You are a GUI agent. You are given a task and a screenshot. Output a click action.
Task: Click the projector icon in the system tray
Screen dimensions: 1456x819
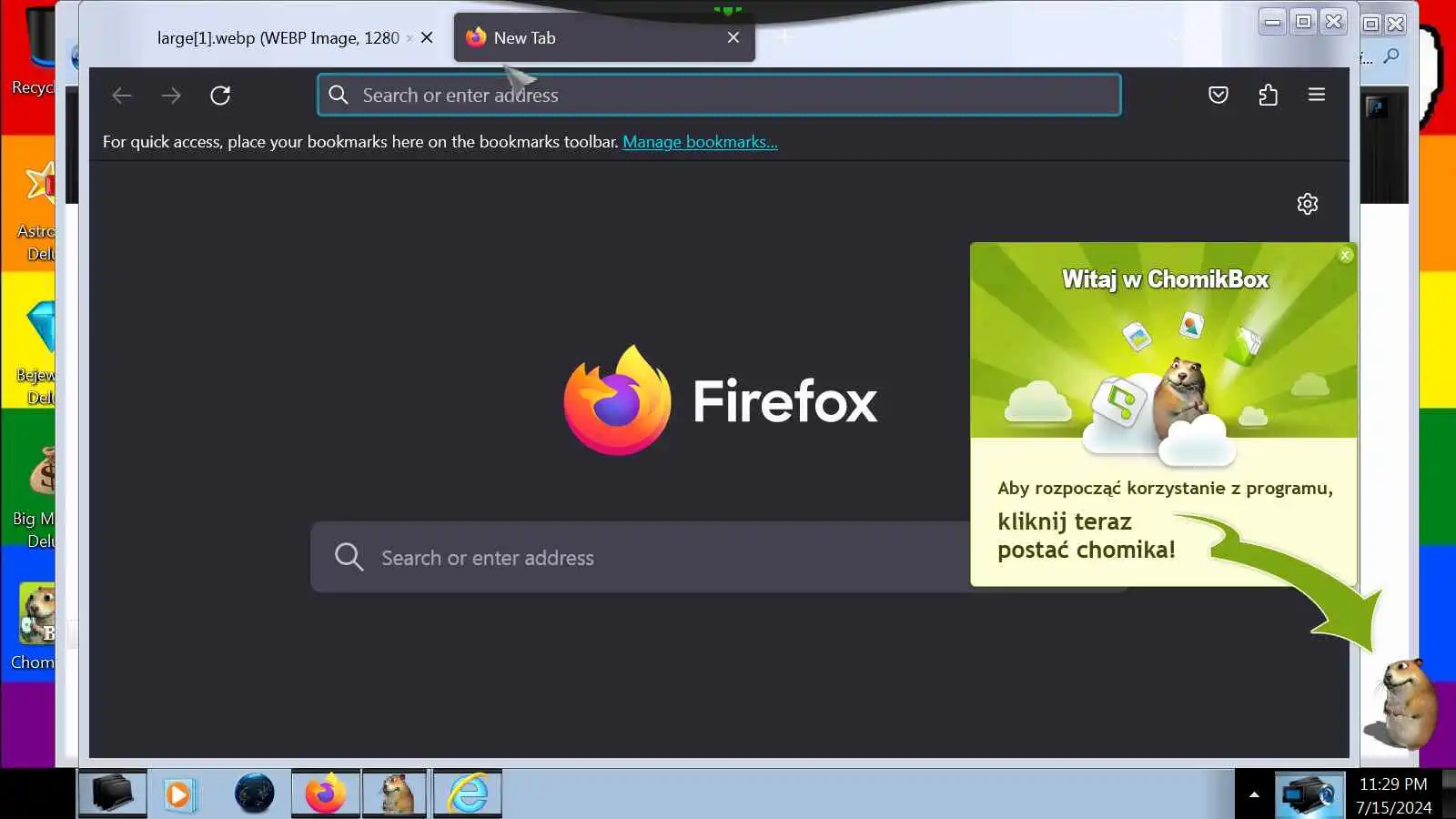coord(1309,795)
